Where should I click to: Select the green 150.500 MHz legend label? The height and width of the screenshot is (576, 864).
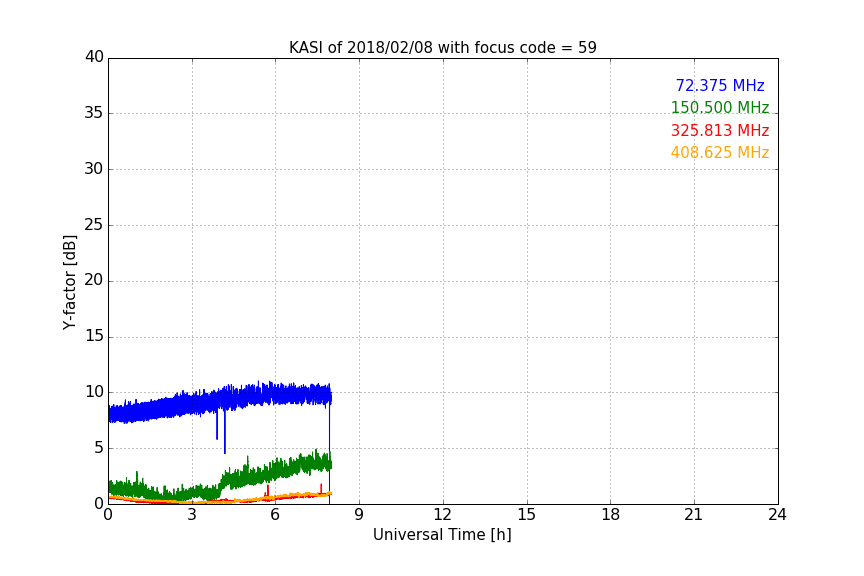pos(720,107)
